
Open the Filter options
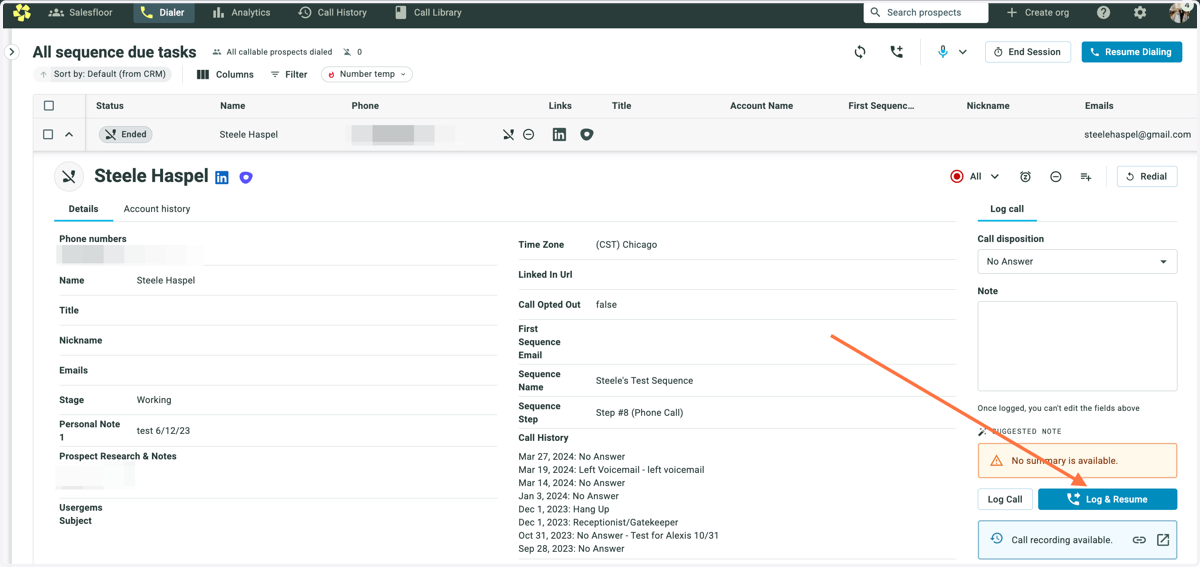point(289,74)
